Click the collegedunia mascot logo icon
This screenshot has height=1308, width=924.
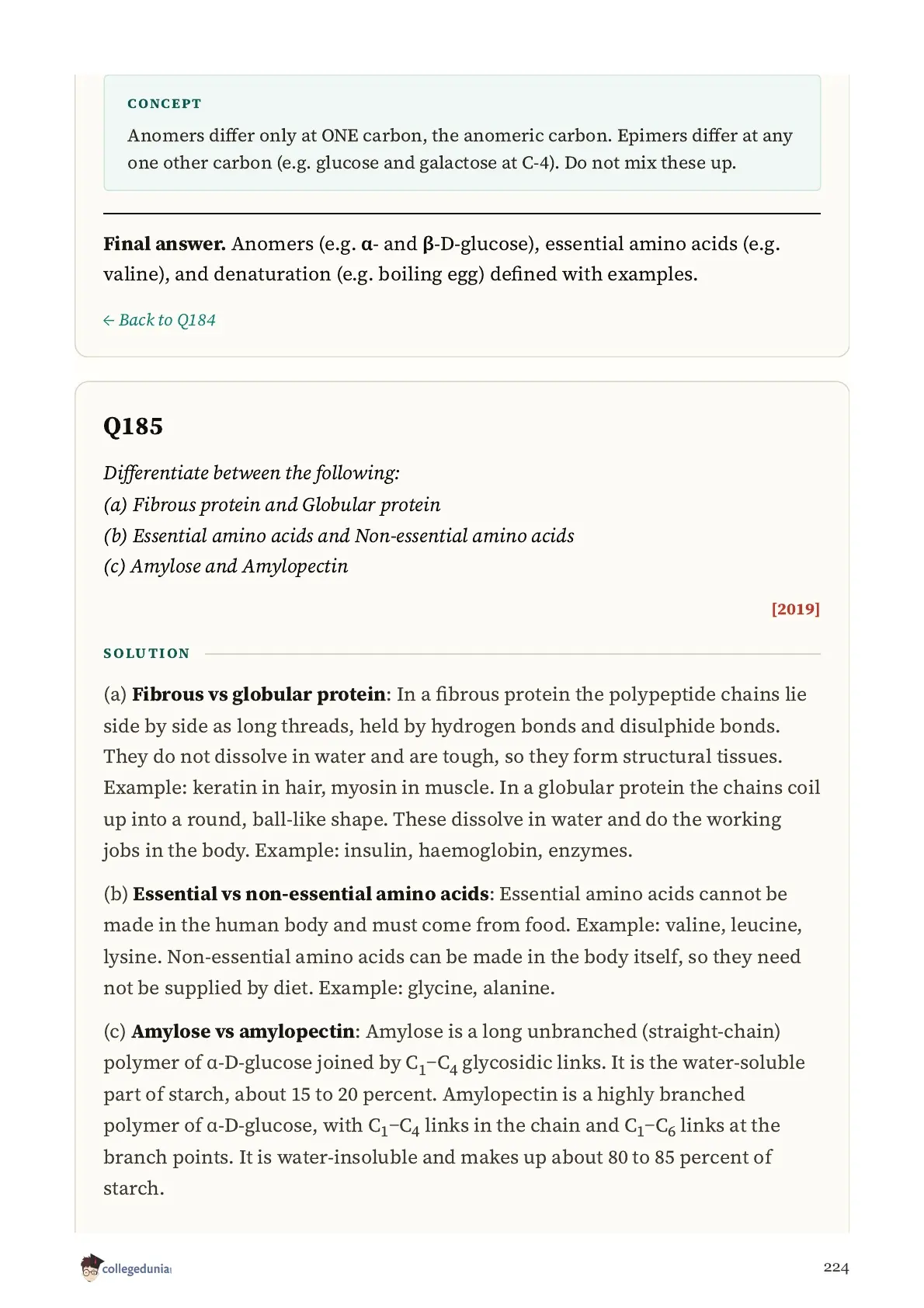pyautogui.click(x=91, y=1268)
